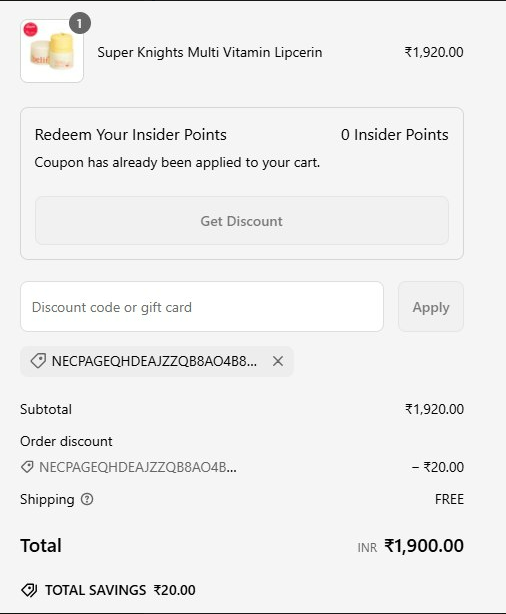Click the TOTAL SAVINGS ₹20.00 text
This screenshot has width=506, height=614.
tap(120, 590)
